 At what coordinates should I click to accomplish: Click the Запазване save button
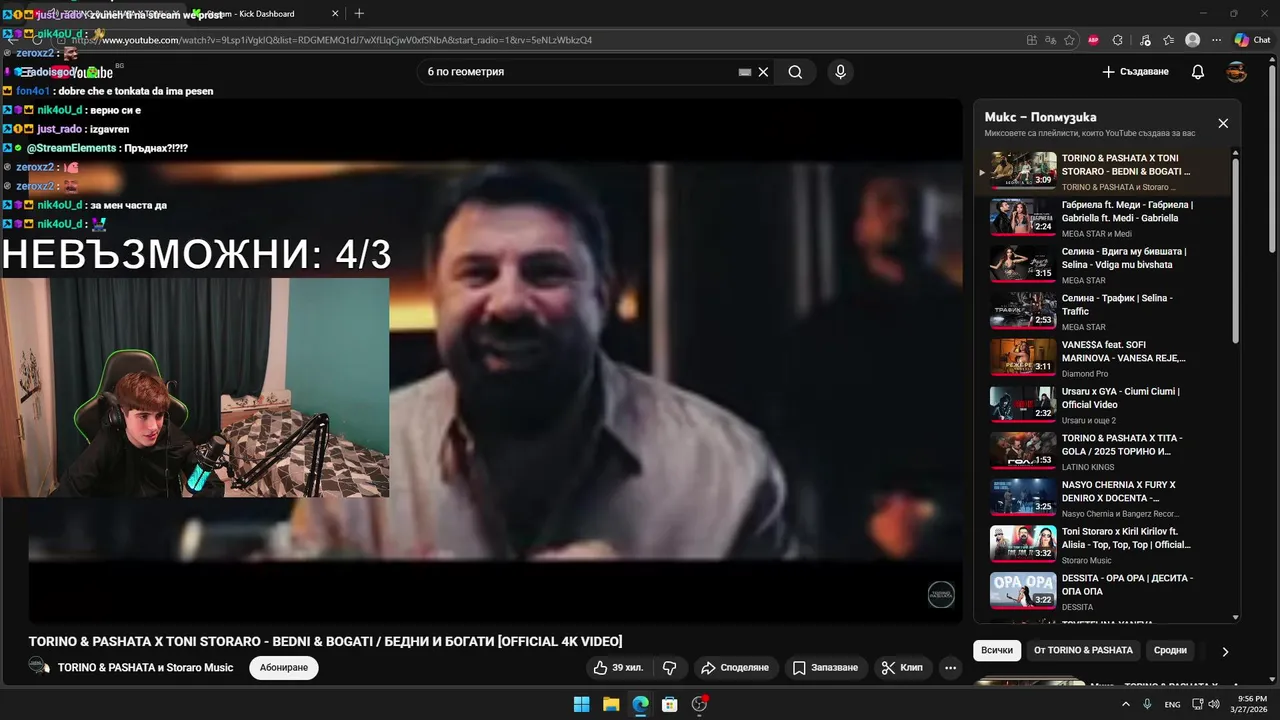coord(826,667)
